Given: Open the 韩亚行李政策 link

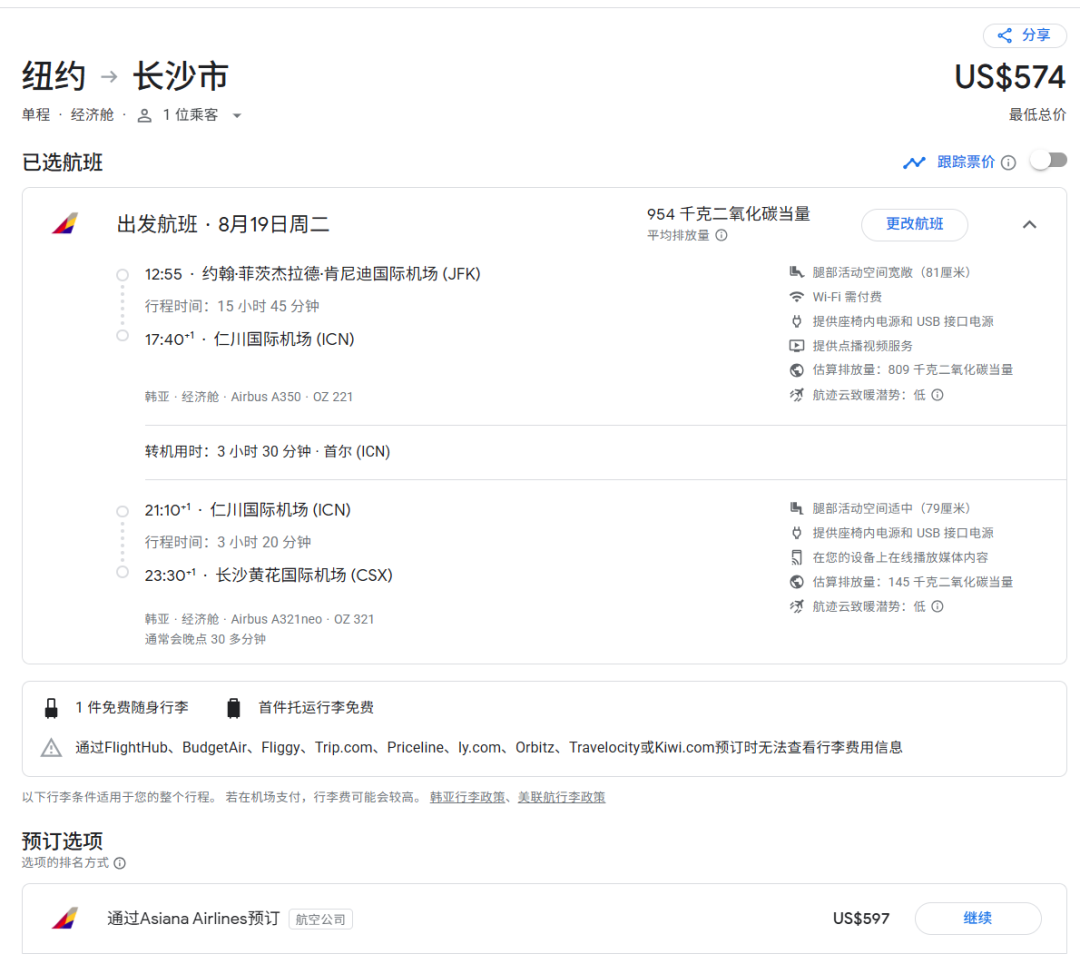Looking at the screenshot, I should coord(467,797).
